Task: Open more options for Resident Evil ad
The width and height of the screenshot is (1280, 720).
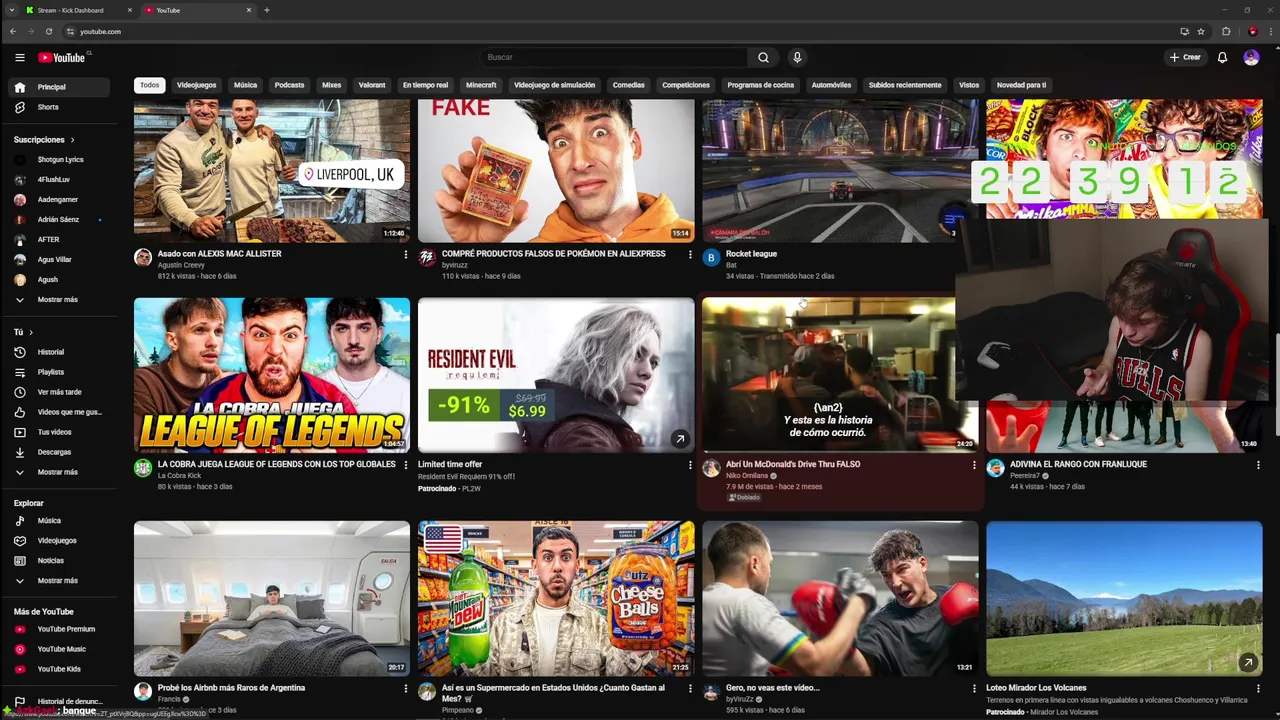Action: click(689, 465)
